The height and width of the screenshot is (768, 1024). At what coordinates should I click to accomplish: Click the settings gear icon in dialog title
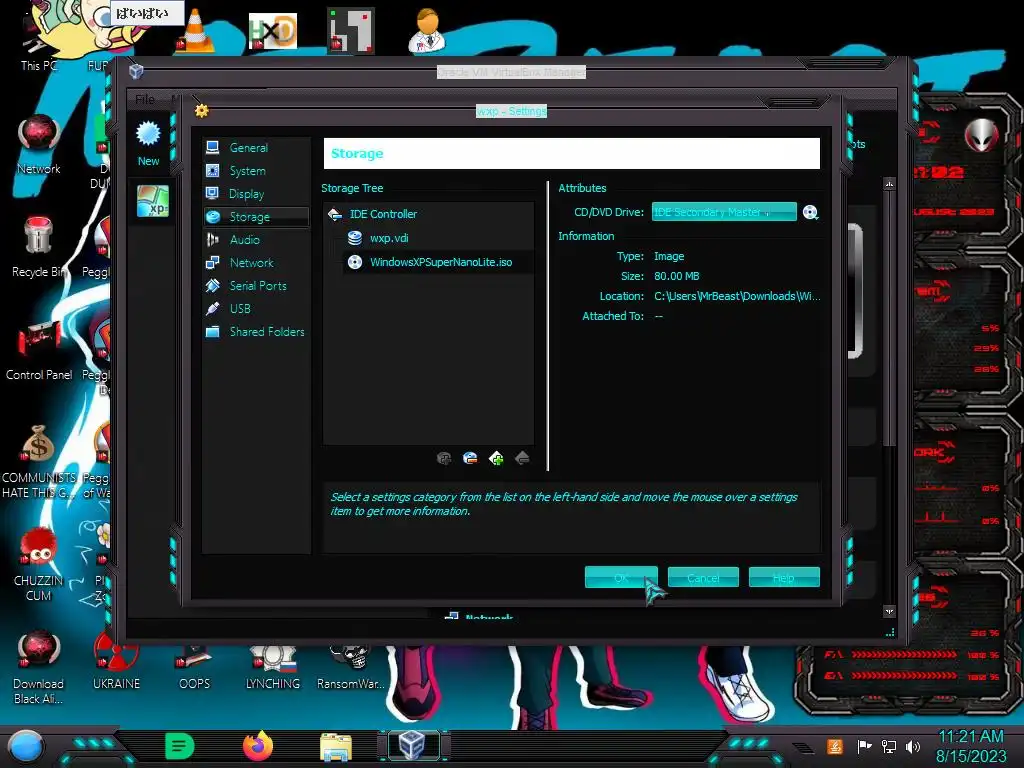[202, 110]
